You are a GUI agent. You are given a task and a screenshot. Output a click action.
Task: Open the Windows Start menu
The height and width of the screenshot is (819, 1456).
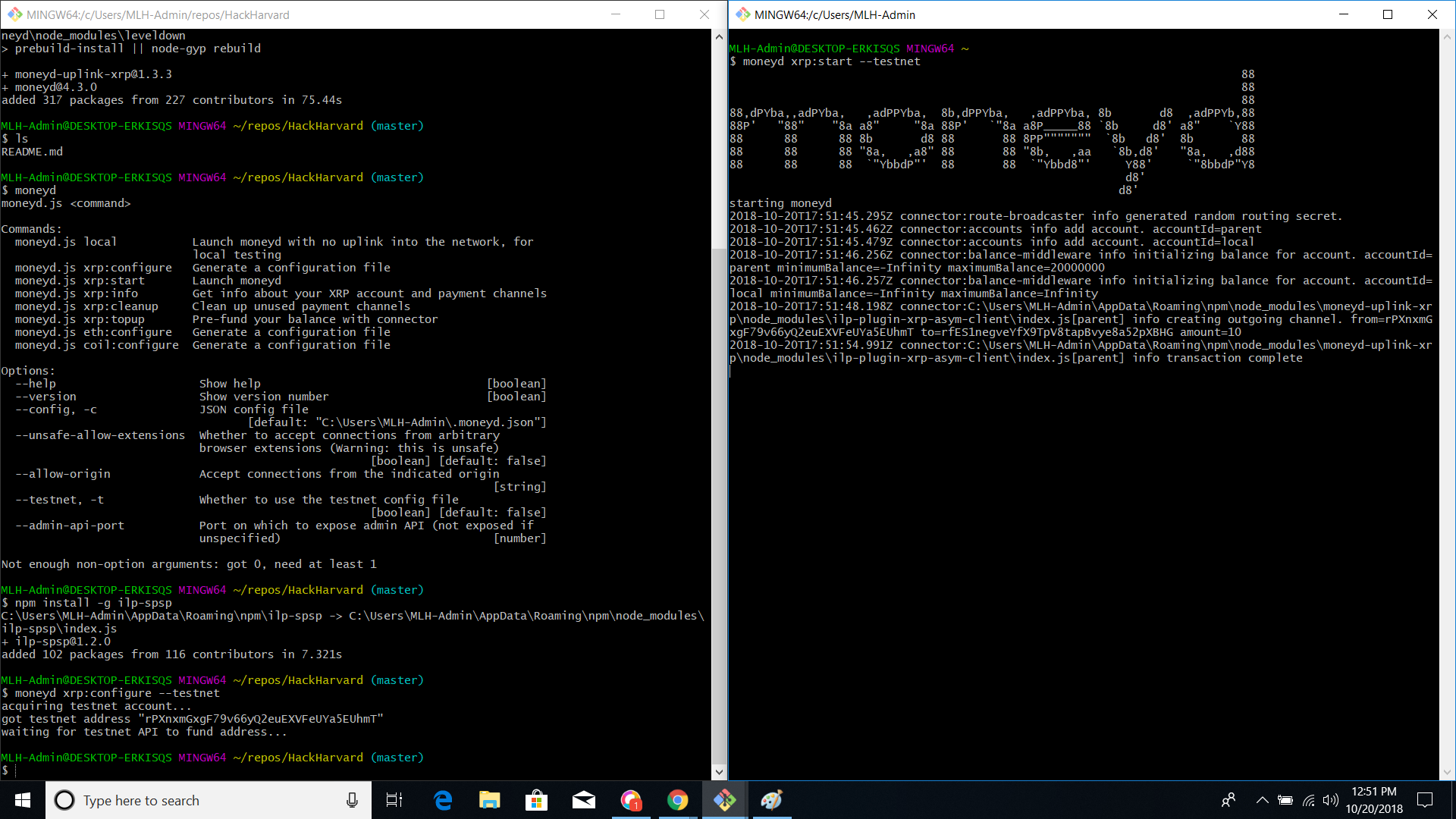[x=23, y=800]
